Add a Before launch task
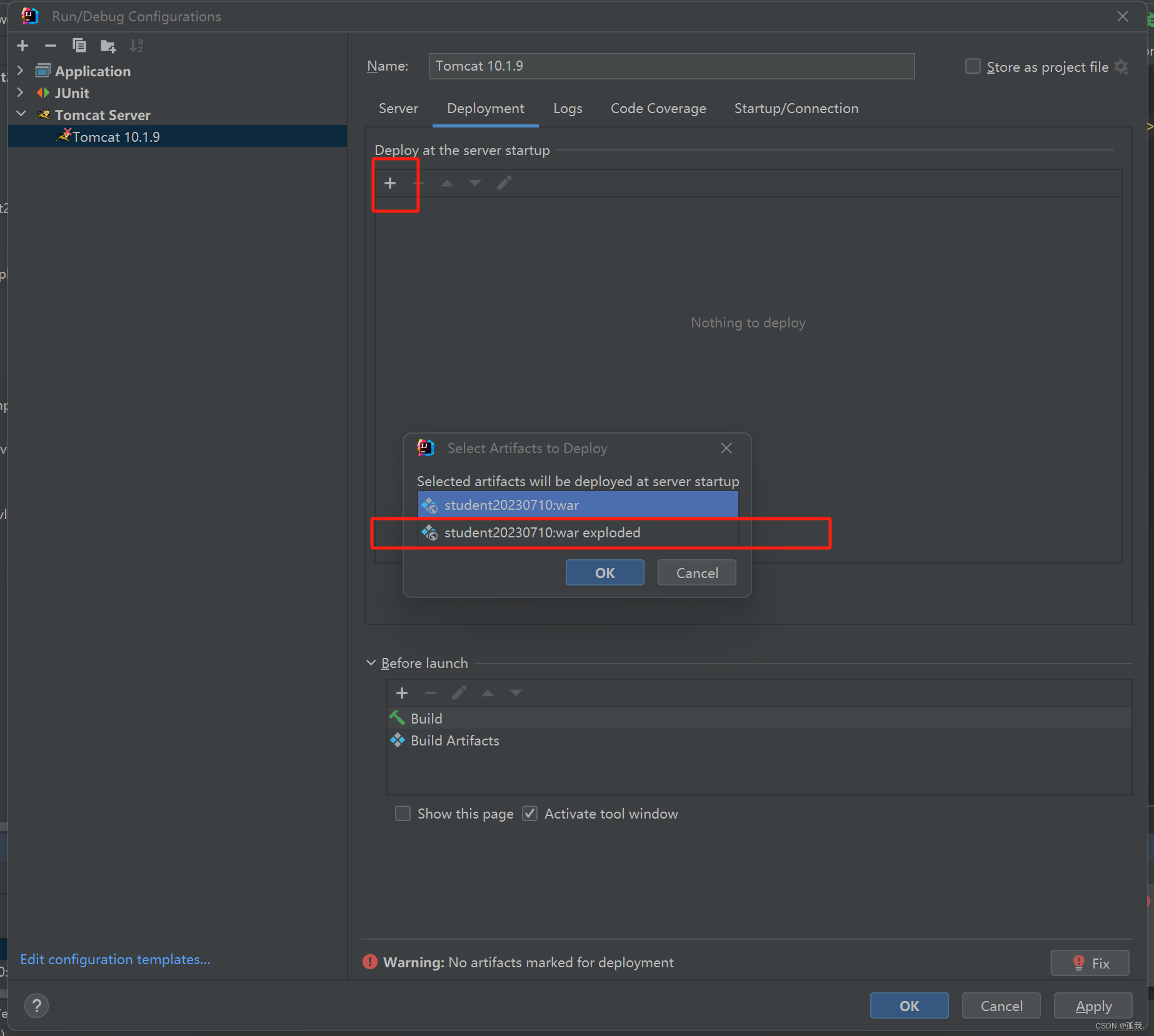 coord(402,693)
